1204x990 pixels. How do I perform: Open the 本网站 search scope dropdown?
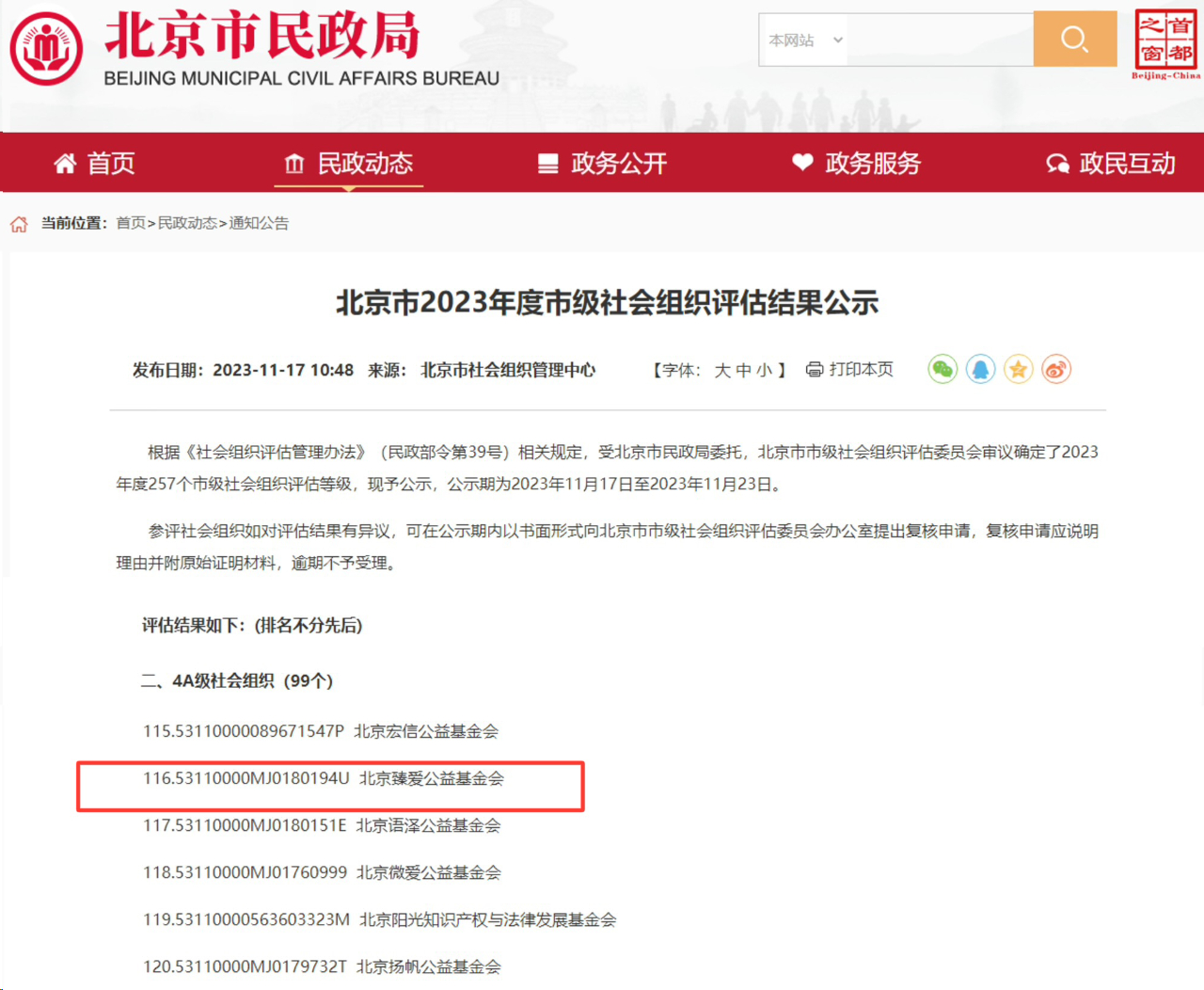point(804,40)
